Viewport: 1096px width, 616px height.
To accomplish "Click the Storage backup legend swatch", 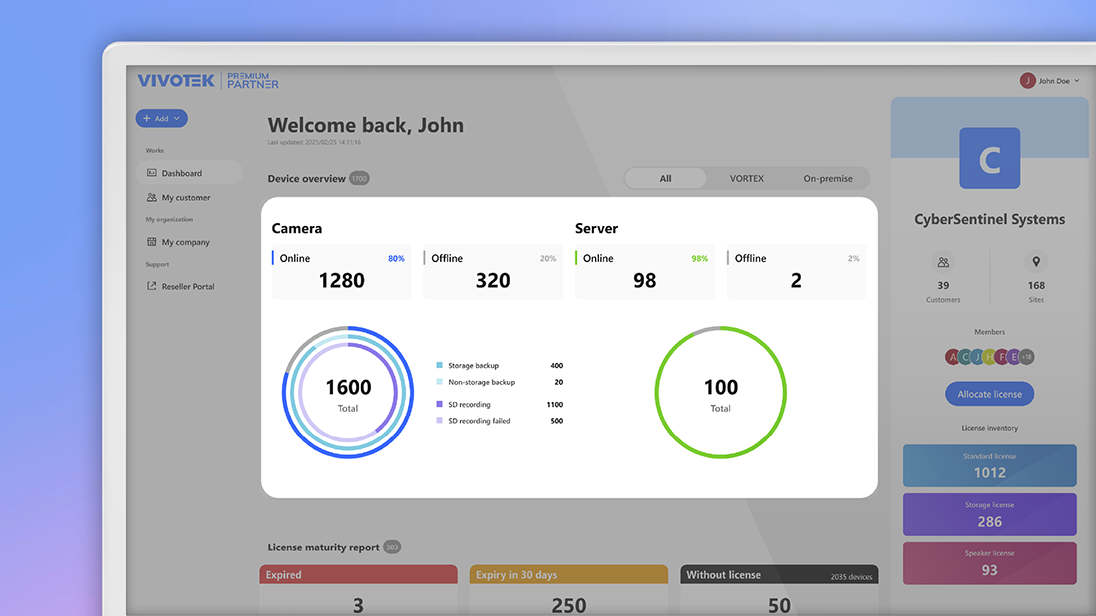I will pyautogui.click(x=439, y=366).
